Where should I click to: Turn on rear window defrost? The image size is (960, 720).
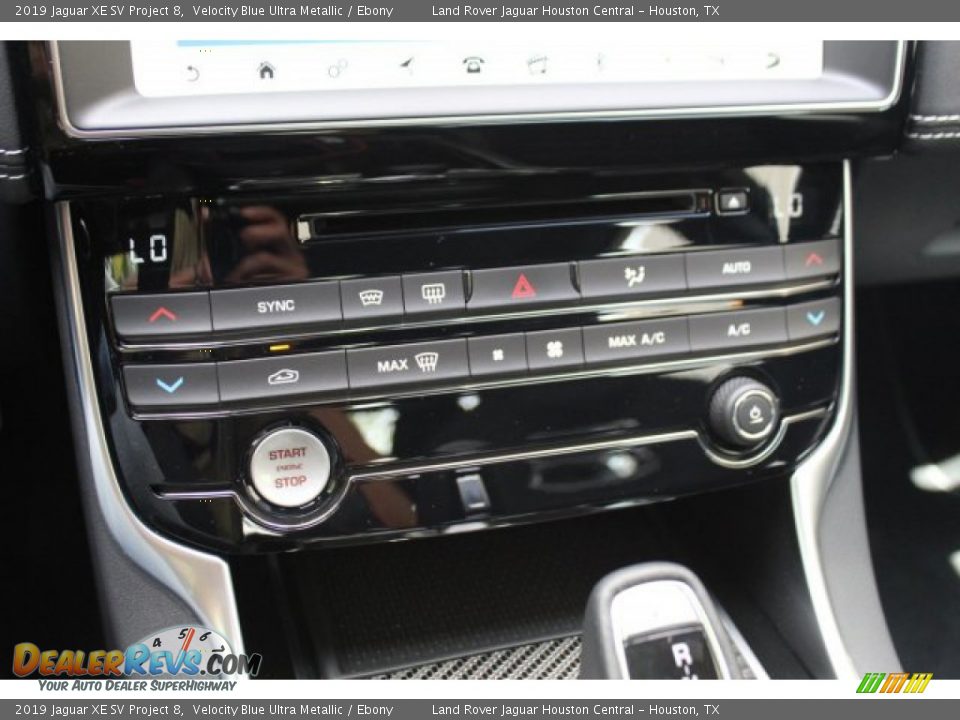tap(433, 294)
